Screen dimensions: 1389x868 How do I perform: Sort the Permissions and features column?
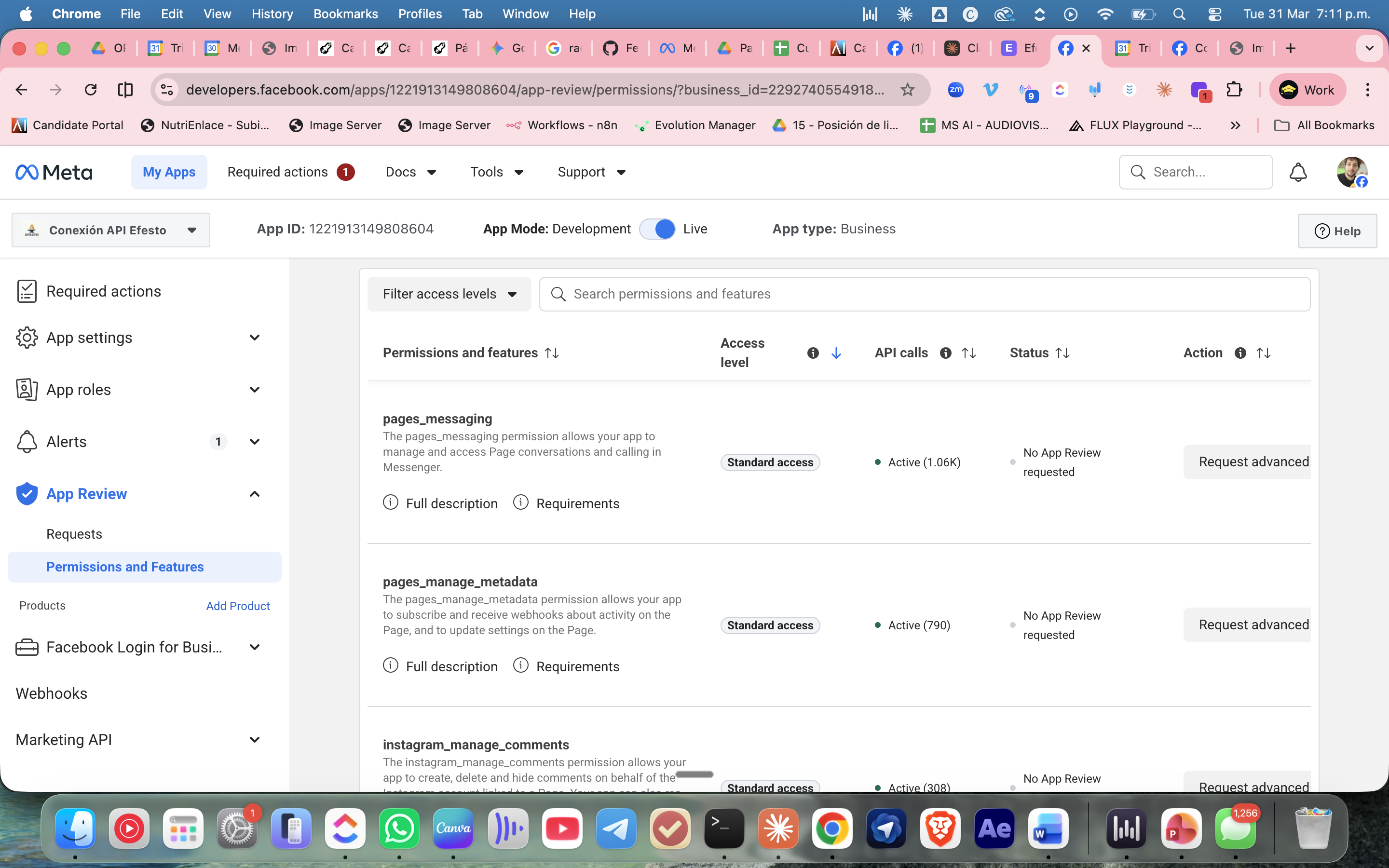[552, 353]
